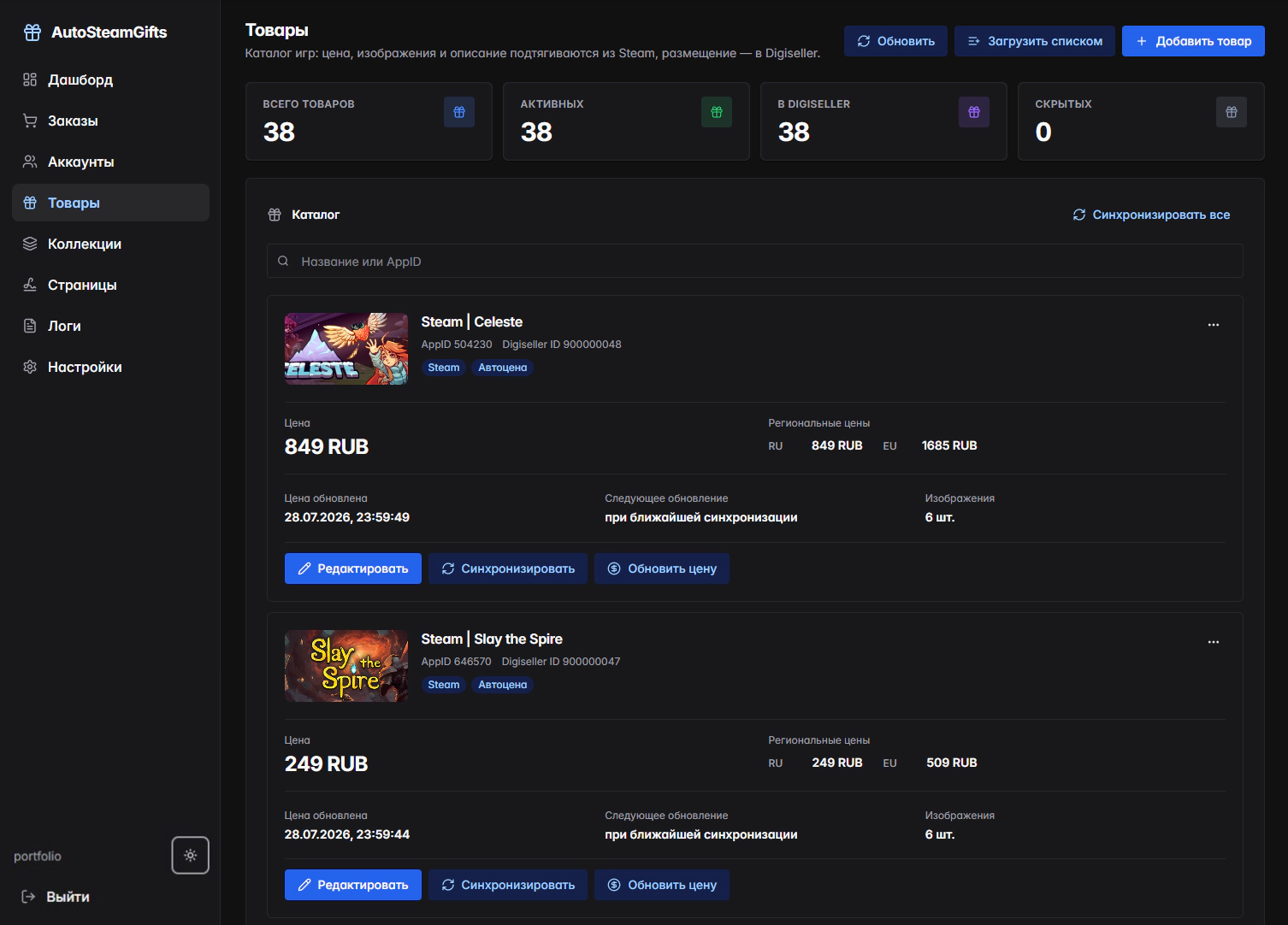
Task: Click the Коллекции layers icon
Action: coord(30,244)
